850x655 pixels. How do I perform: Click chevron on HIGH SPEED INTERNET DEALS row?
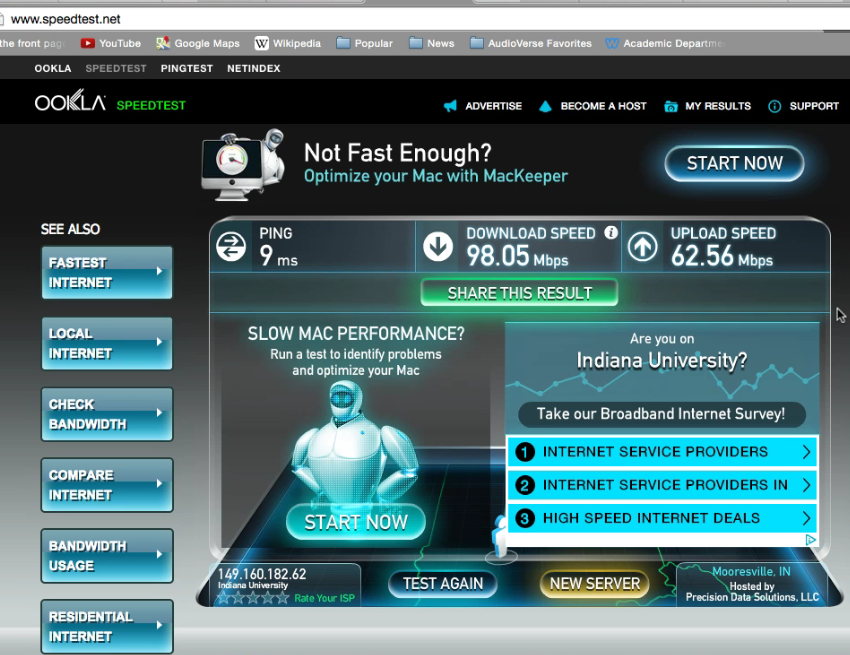(806, 518)
